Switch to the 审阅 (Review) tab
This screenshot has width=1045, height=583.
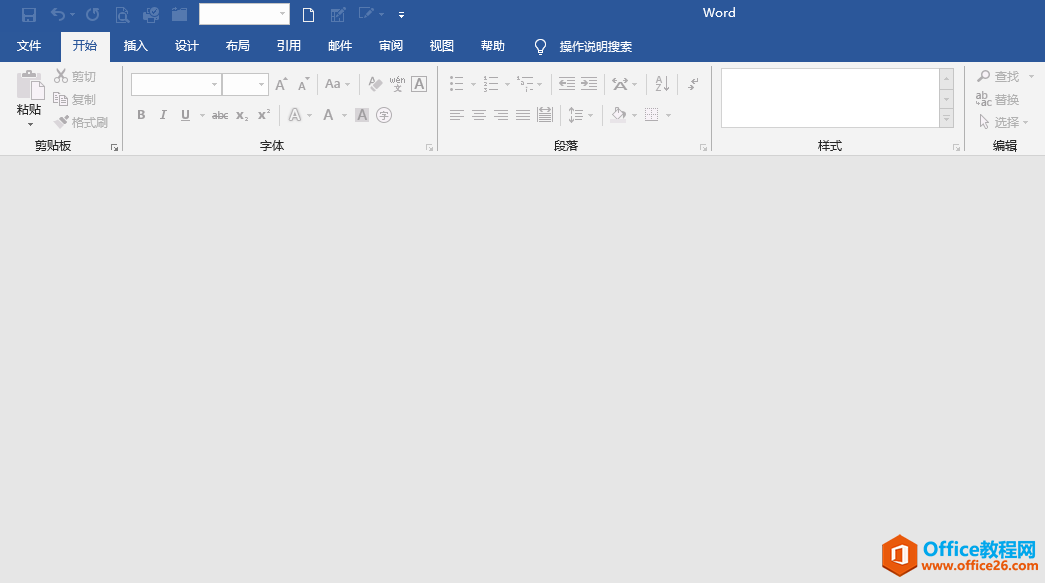click(391, 46)
